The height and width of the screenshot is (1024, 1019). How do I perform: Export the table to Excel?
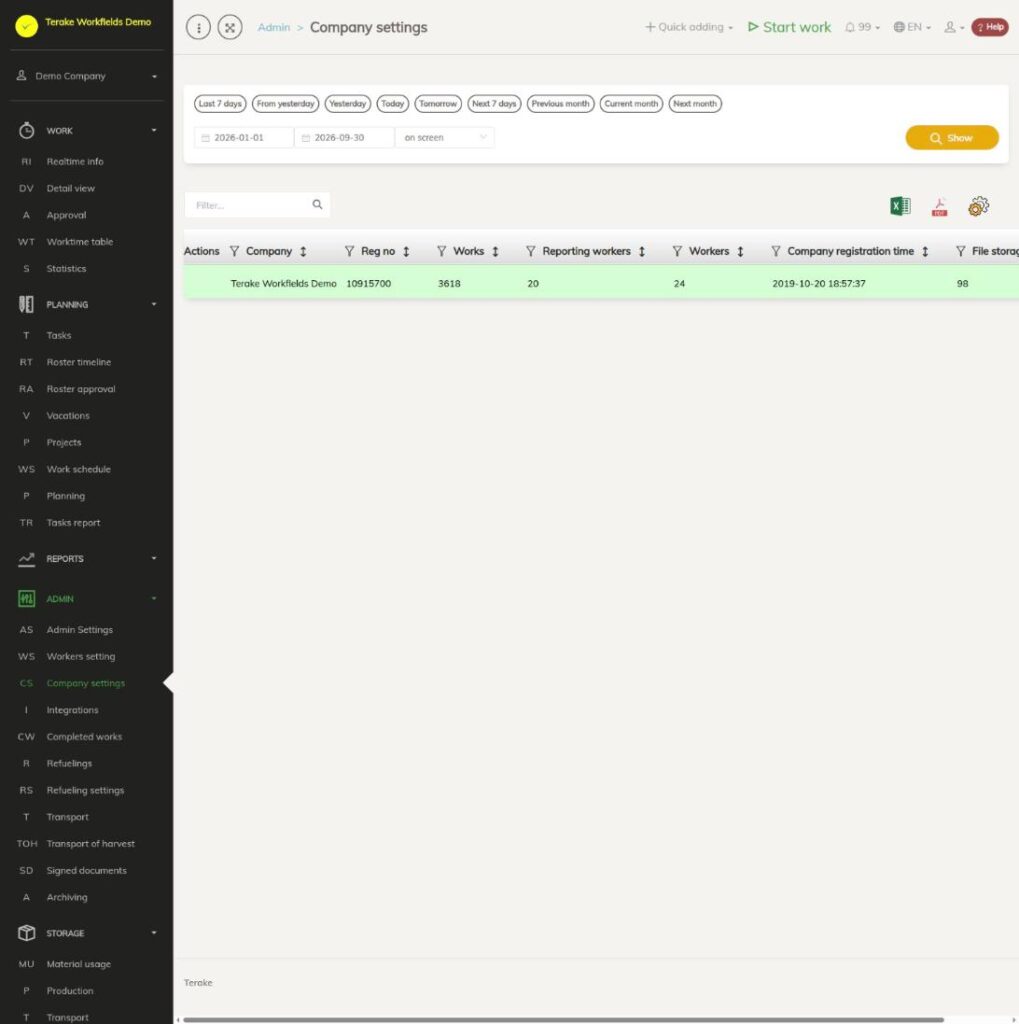pos(900,206)
